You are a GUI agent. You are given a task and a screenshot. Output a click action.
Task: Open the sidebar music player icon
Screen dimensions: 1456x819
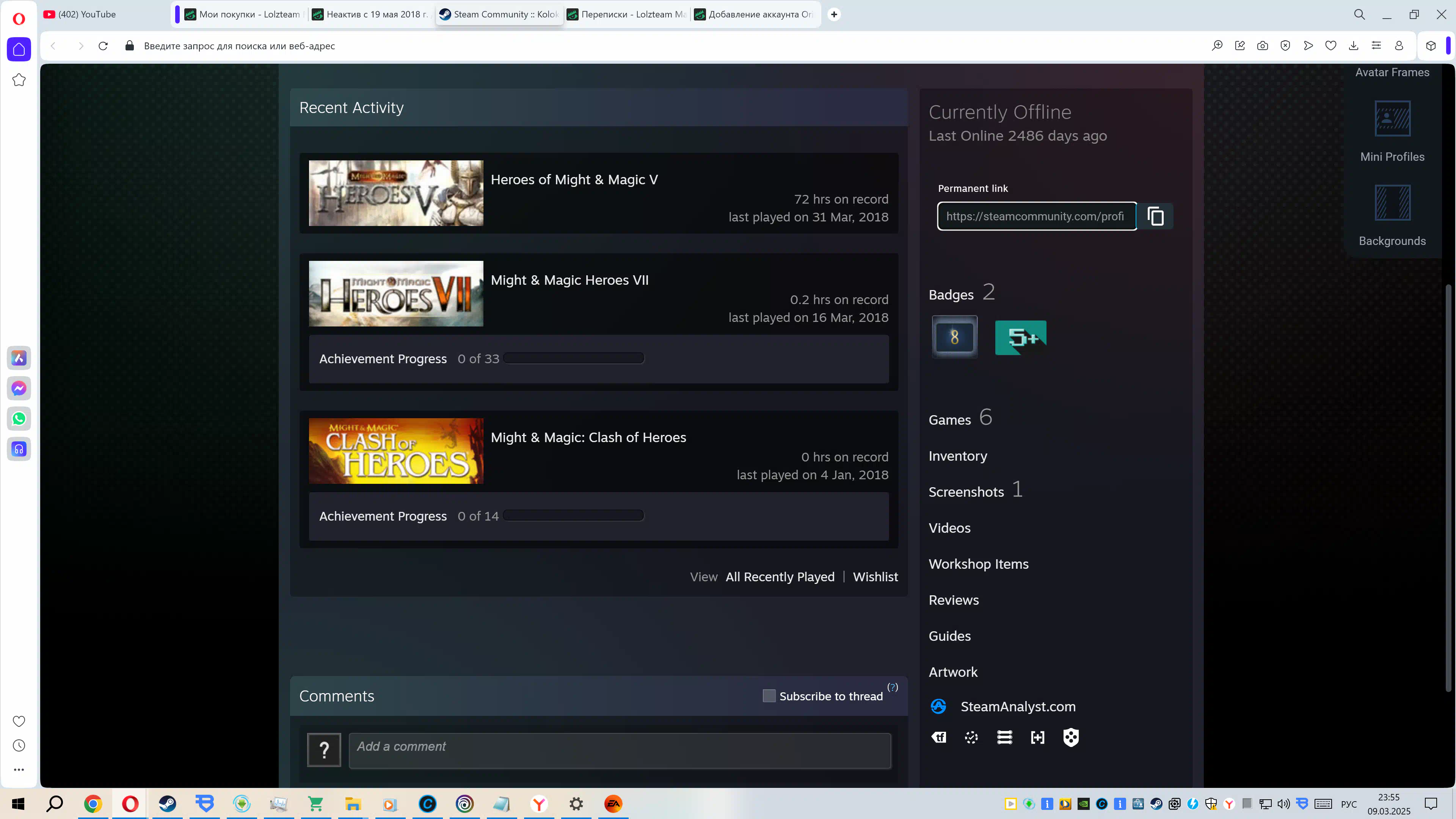pyautogui.click(x=19, y=449)
